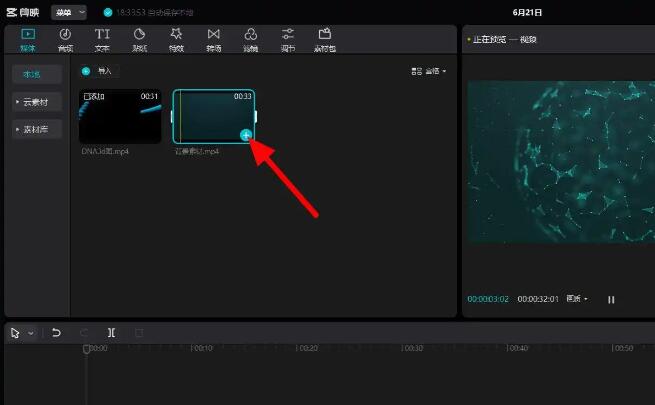
Task: Switch to the Text (文本) tab
Action: pyautogui.click(x=102, y=39)
